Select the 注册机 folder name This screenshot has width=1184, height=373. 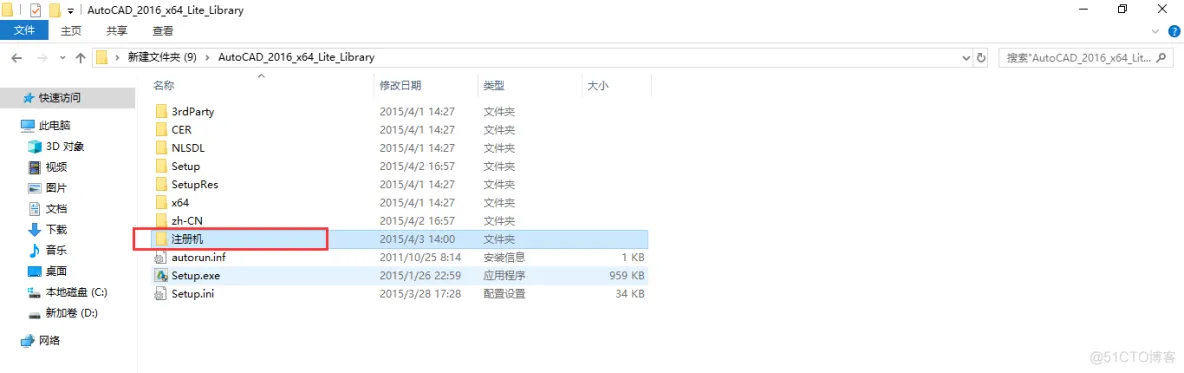pos(188,239)
